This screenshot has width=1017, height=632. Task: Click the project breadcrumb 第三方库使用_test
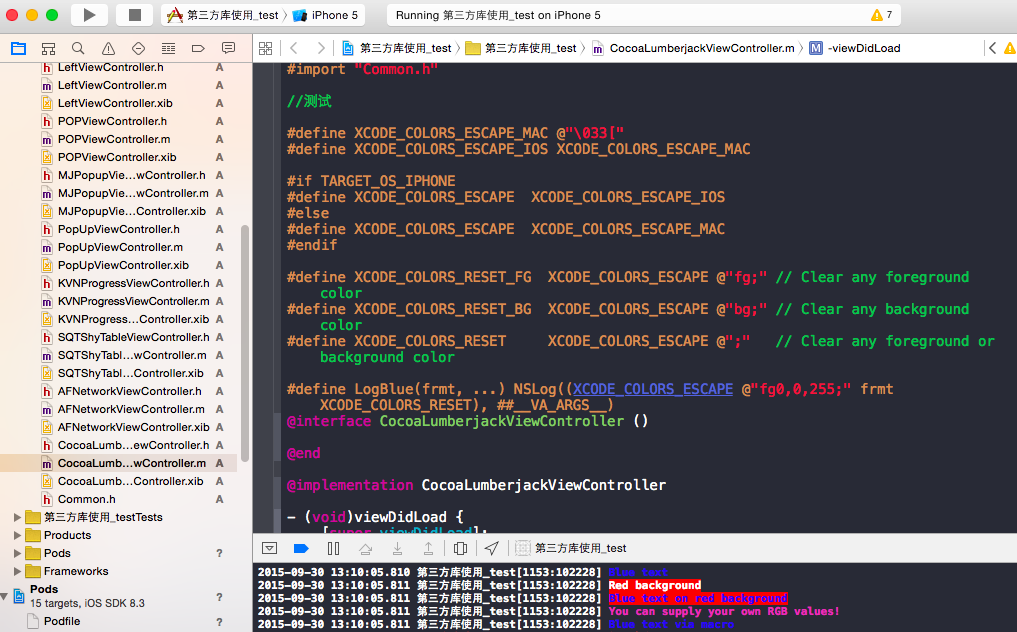point(397,48)
